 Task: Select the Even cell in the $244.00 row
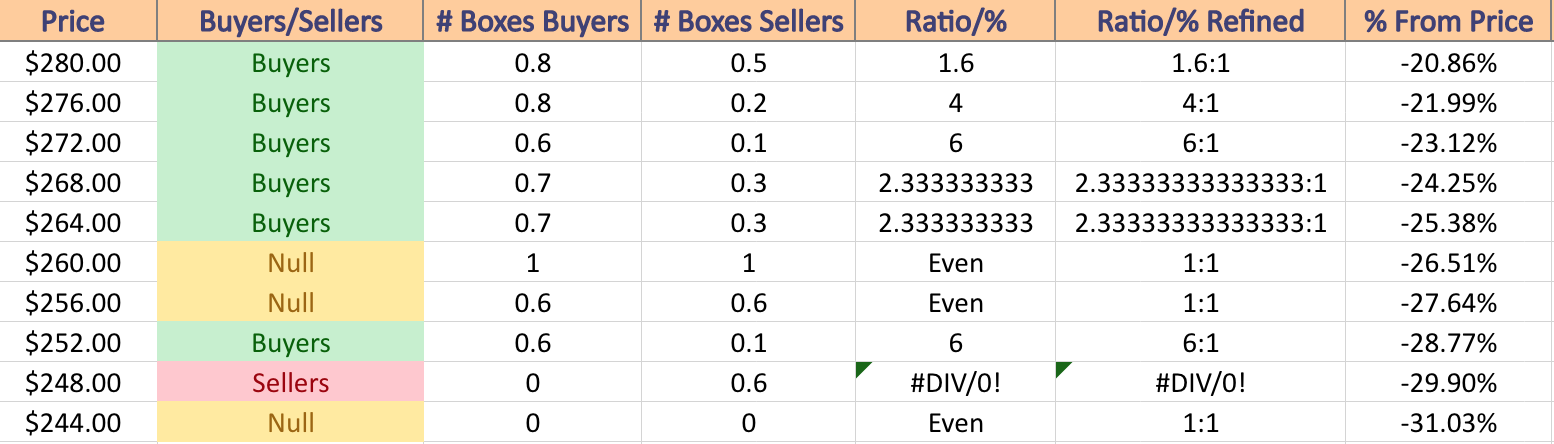(956, 423)
